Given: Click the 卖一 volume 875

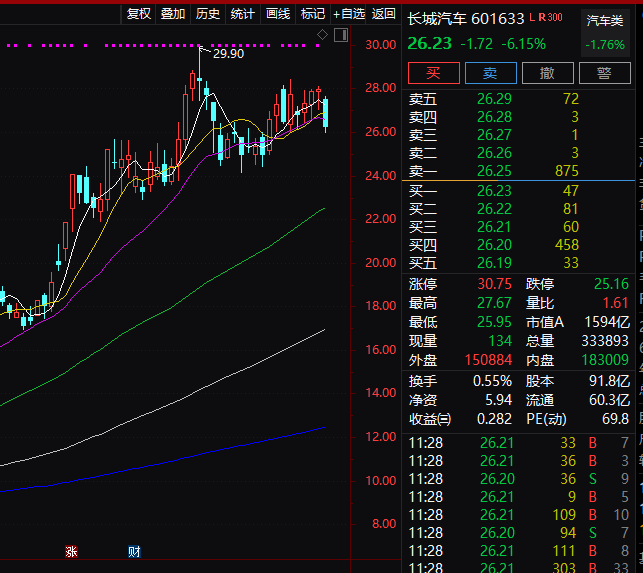Looking at the screenshot, I should [567, 171].
